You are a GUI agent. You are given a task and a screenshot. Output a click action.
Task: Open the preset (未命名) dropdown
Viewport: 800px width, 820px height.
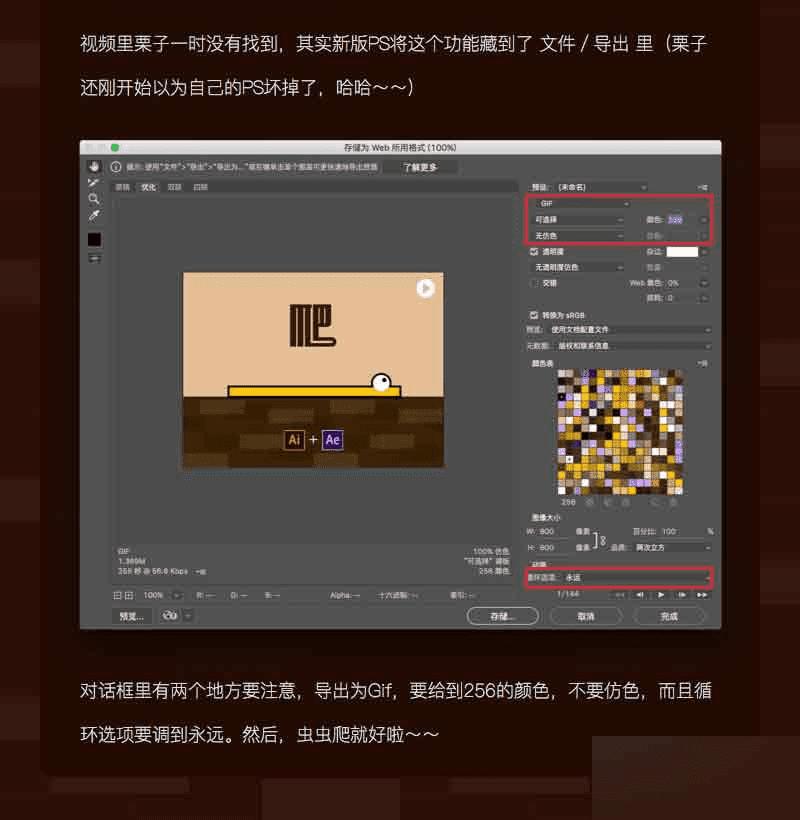point(601,187)
